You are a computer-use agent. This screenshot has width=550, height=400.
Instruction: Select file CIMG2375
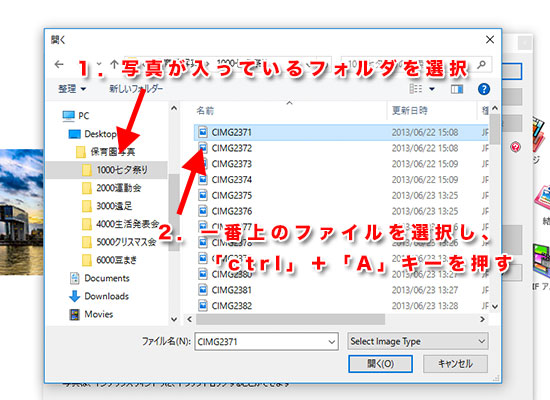point(232,195)
